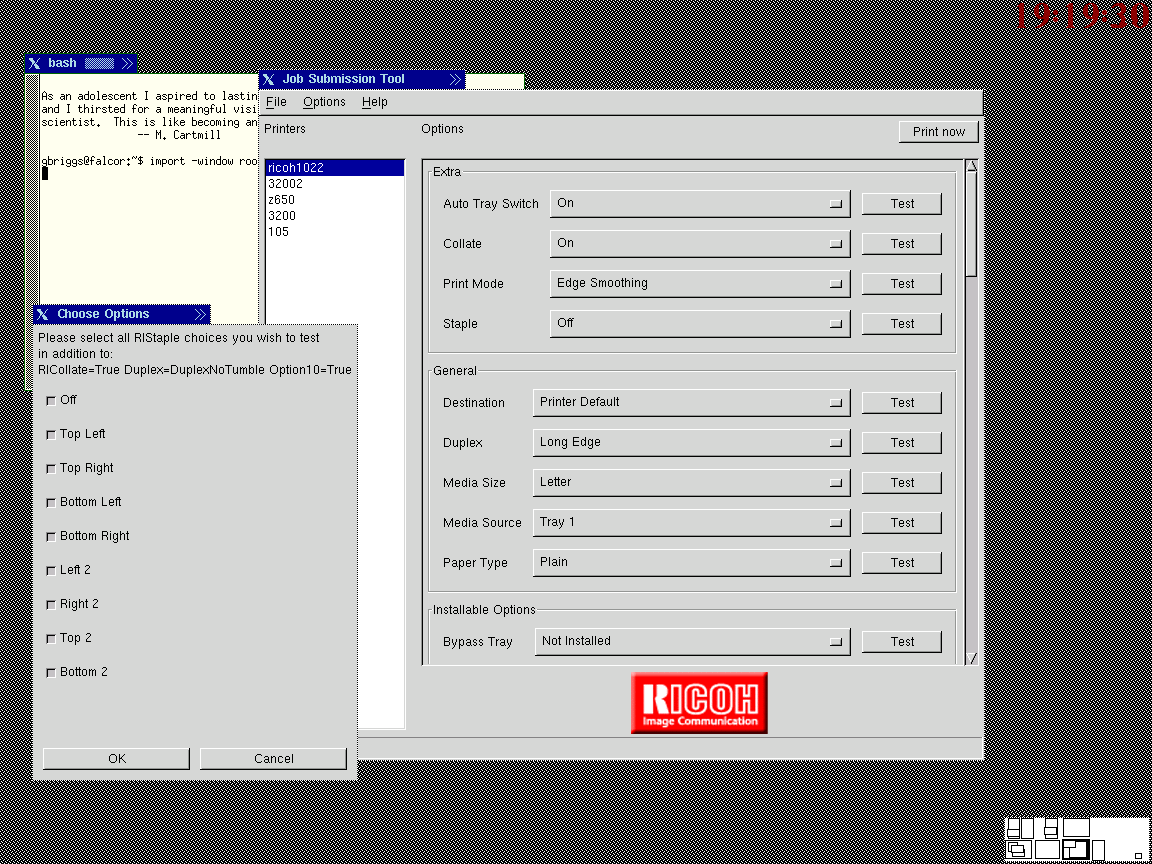Enable the Top Left staple checkbox
Image resolution: width=1152 pixels, height=864 pixels.
pos(51,434)
